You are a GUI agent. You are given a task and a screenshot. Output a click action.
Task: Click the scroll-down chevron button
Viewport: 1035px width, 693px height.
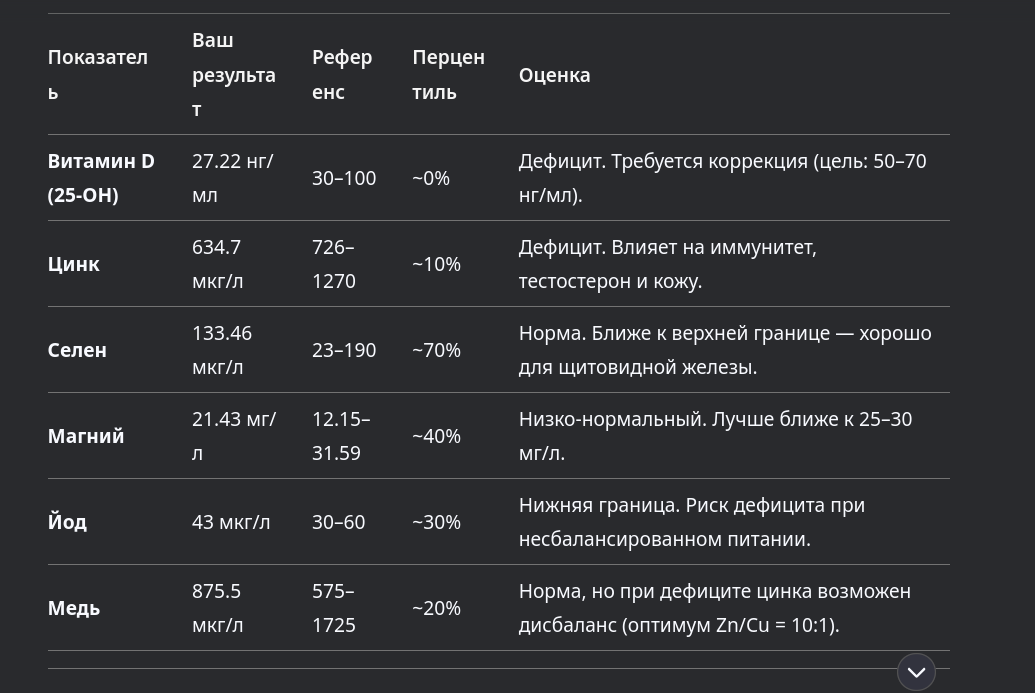[916, 672]
